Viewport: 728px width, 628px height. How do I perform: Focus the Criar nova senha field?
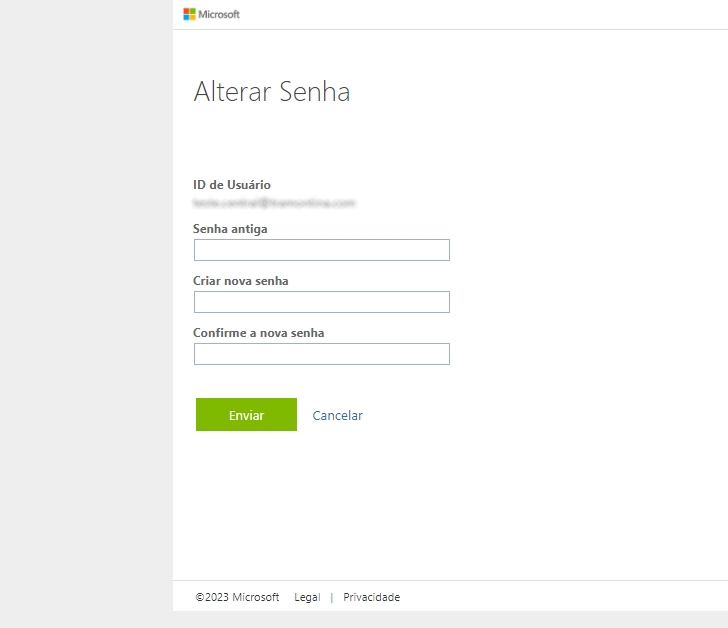(321, 302)
